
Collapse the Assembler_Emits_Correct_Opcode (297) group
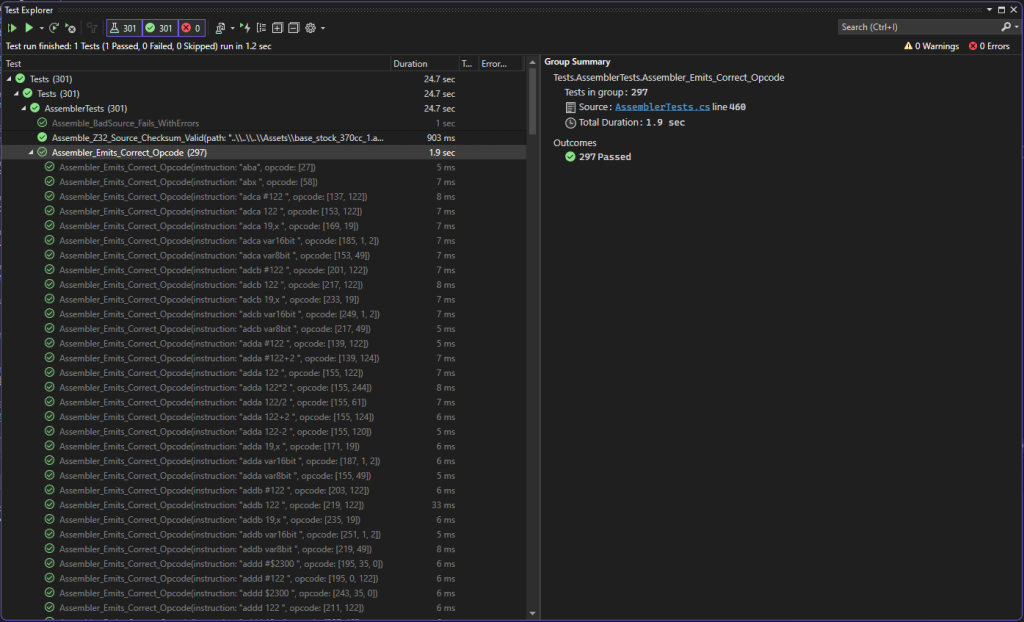pyautogui.click(x=31, y=152)
